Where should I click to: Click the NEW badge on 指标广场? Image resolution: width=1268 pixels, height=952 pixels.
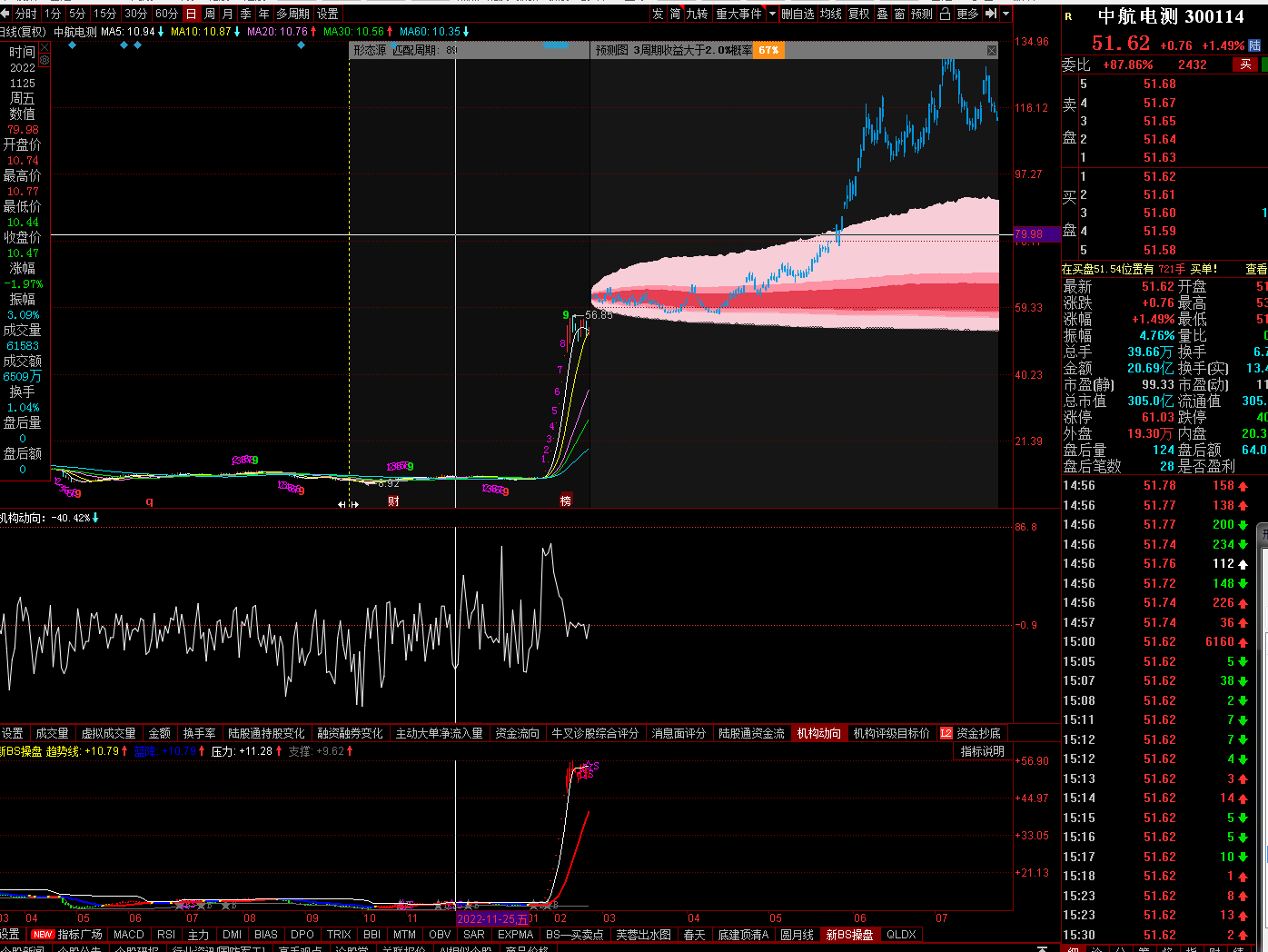point(43,934)
